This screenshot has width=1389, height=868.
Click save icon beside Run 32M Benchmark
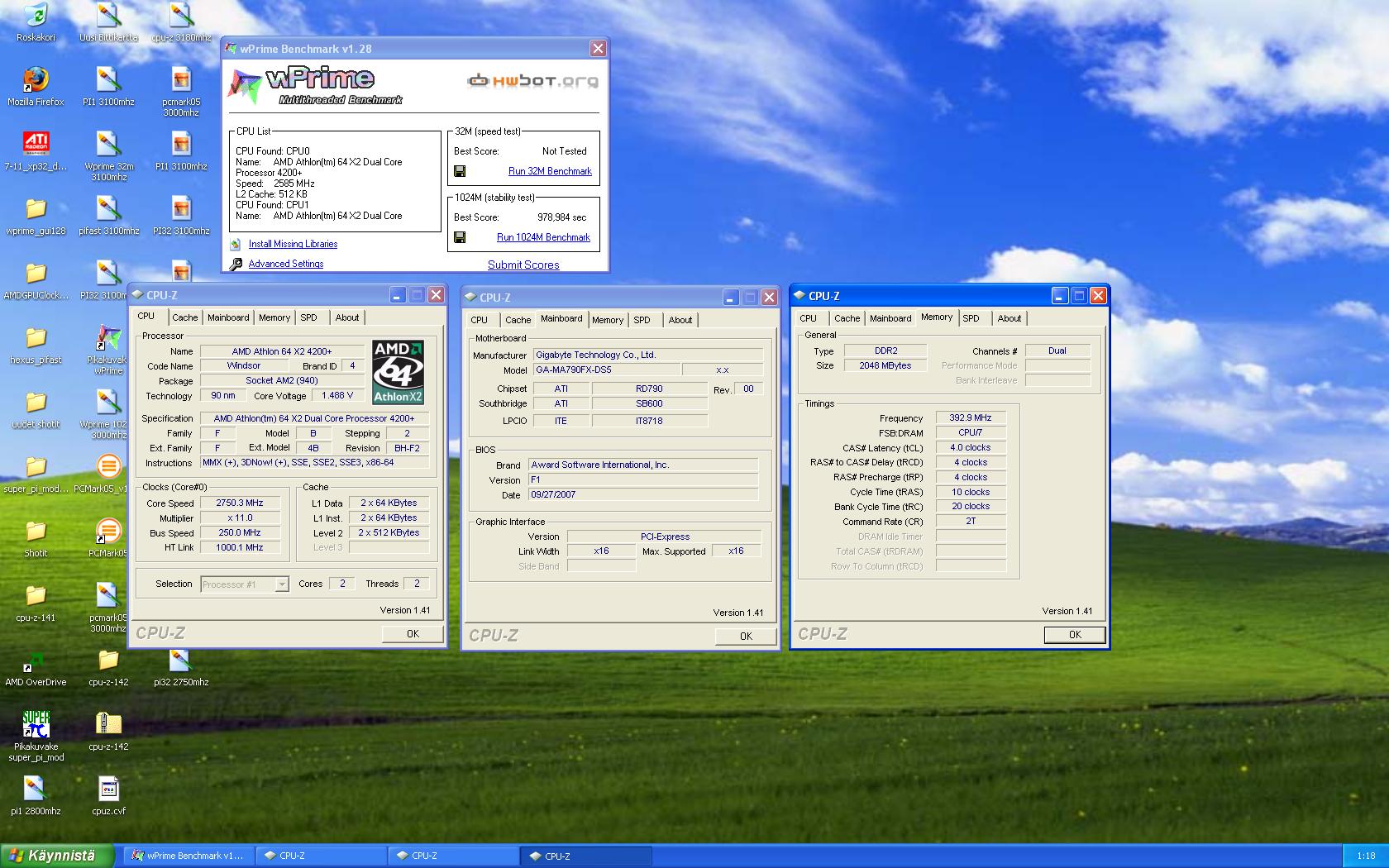pos(460,171)
